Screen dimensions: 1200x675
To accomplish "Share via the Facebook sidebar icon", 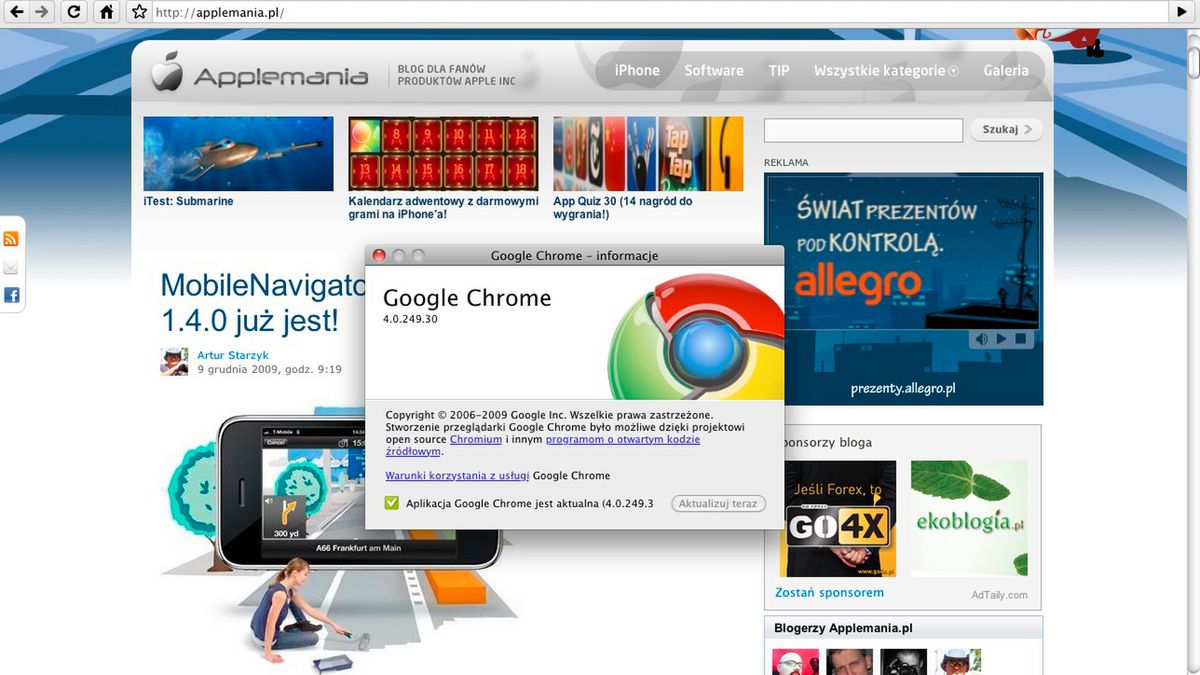I will coord(12,295).
